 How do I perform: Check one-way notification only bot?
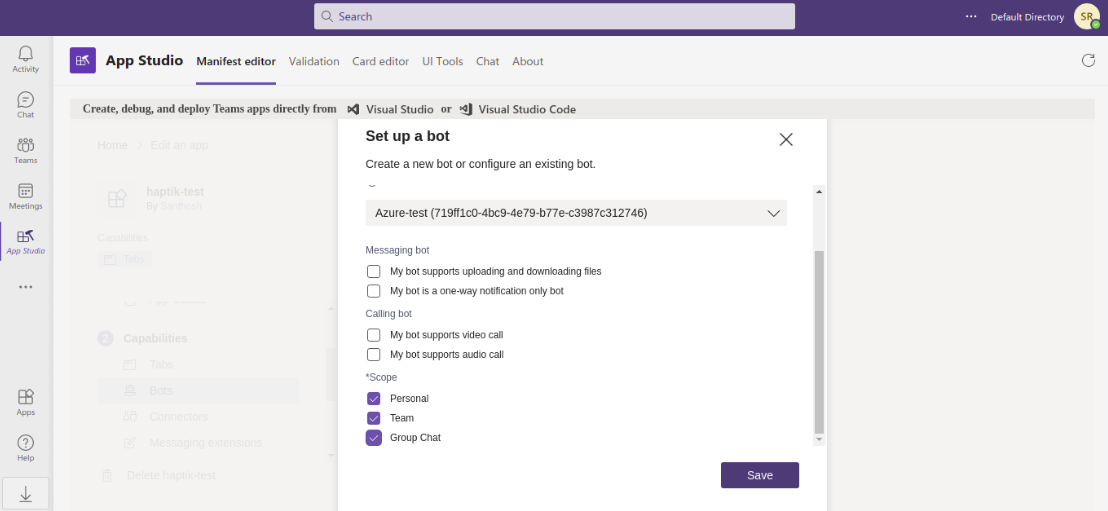pyautogui.click(x=374, y=291)
